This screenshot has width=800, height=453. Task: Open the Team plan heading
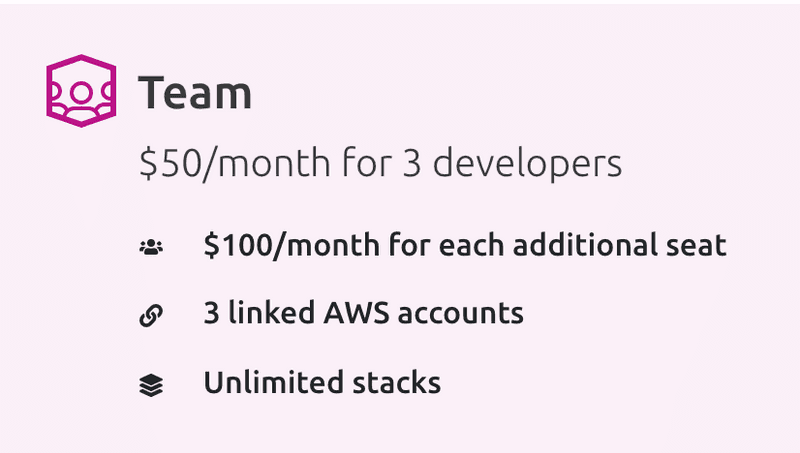point(195,92)
